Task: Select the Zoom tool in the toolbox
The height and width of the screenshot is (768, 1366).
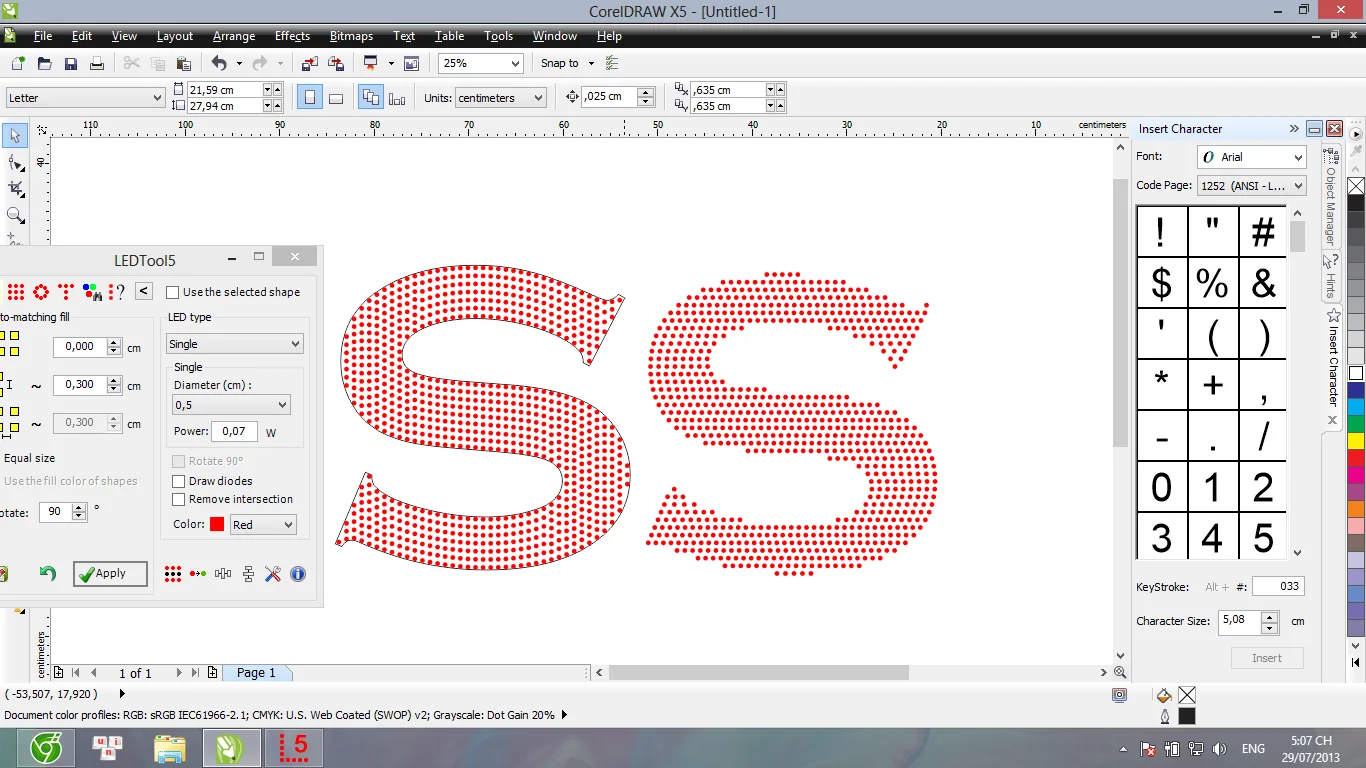Action: [15, 214]
